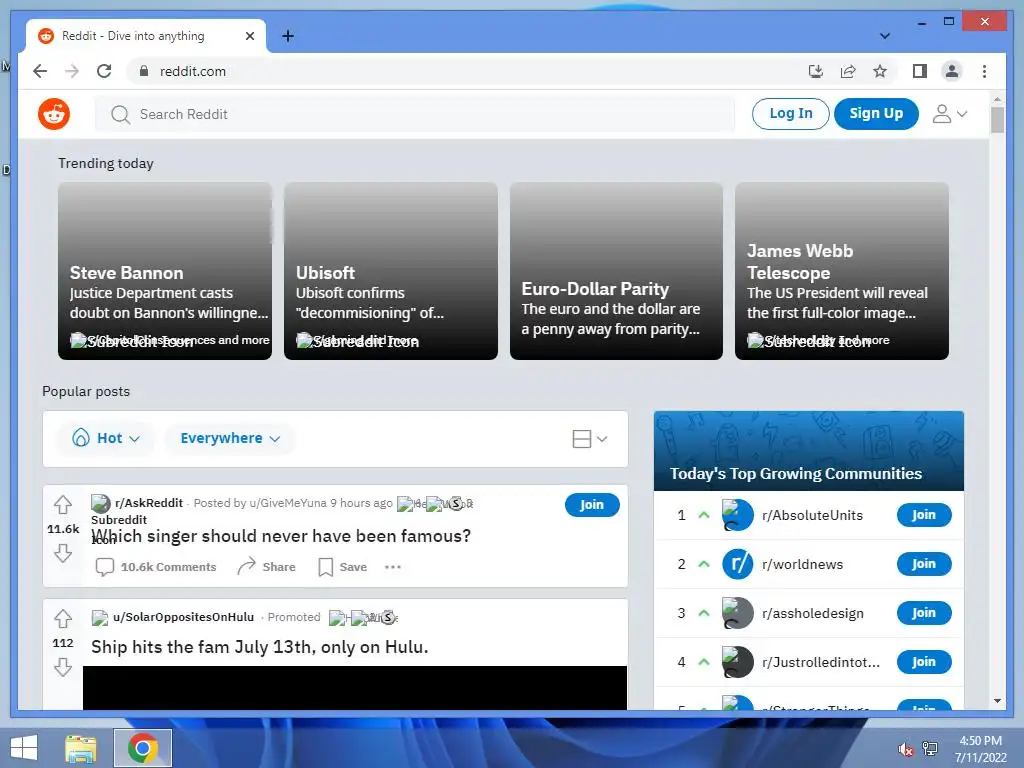The width and height of the screenshot is (1024, 768).
Task: Join r/AskReddit from the post
Action: (x=592, y=505)
